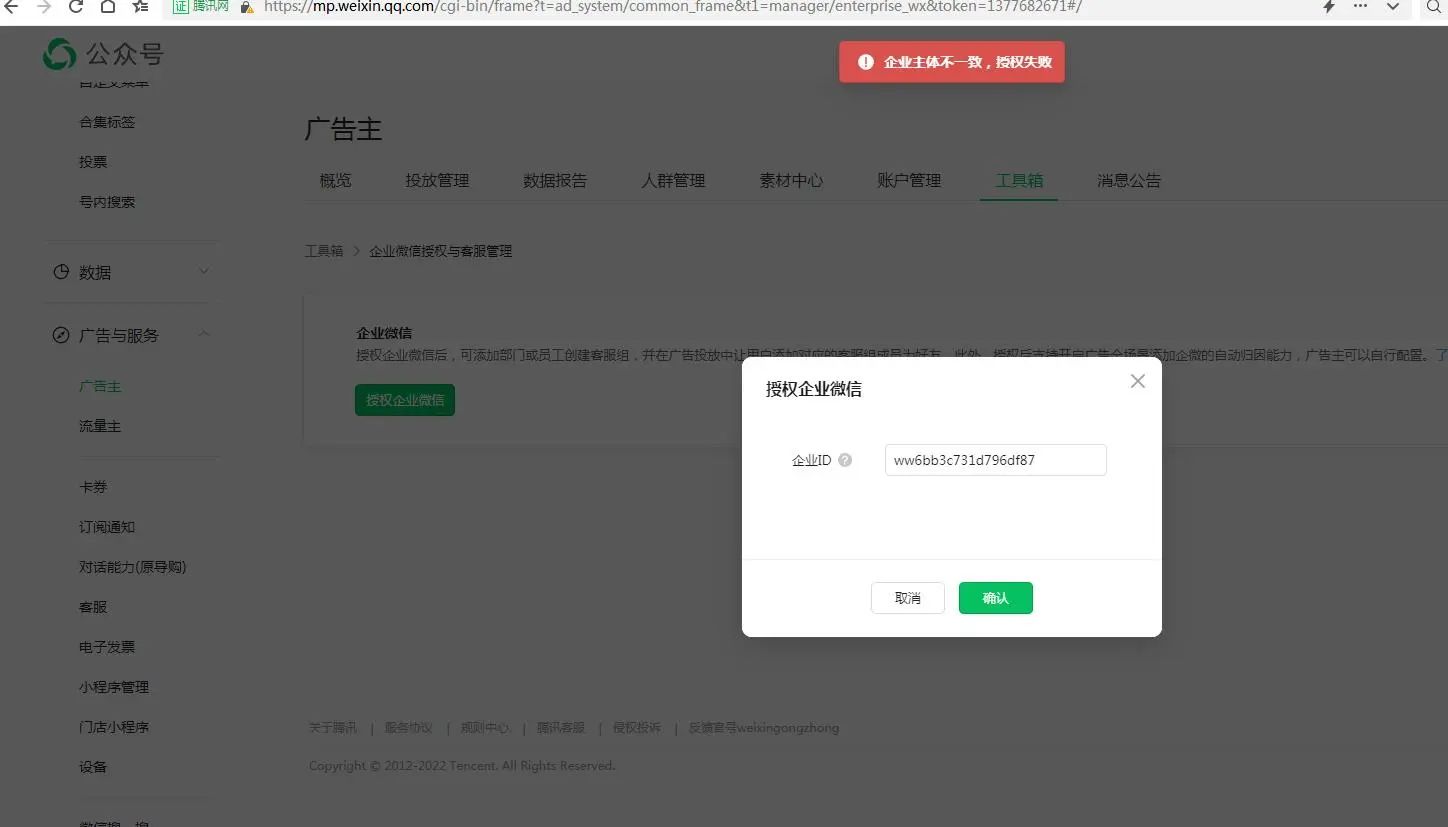
Task: Click the 侵权投诉 footer link
Action: tap(637, 728)
